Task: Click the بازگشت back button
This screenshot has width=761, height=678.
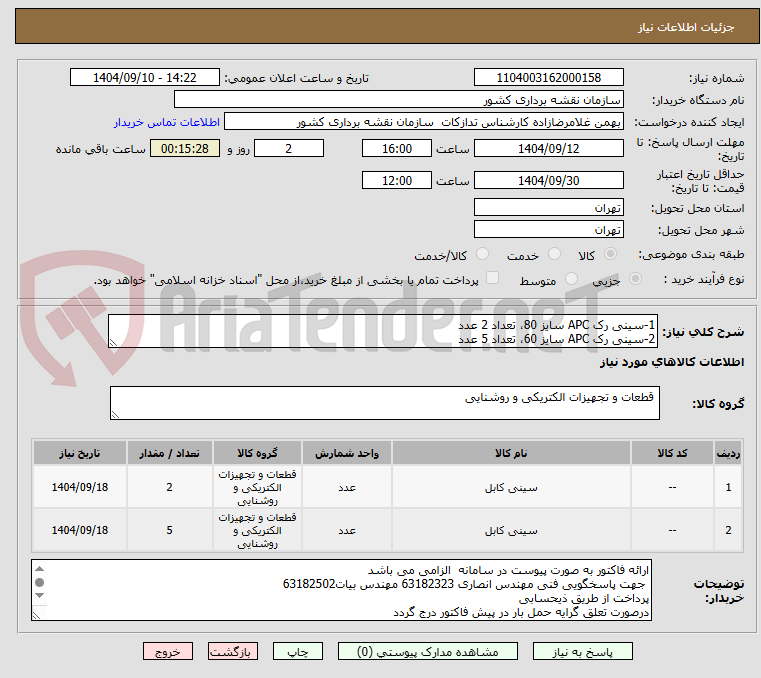Action: (233, 651)
